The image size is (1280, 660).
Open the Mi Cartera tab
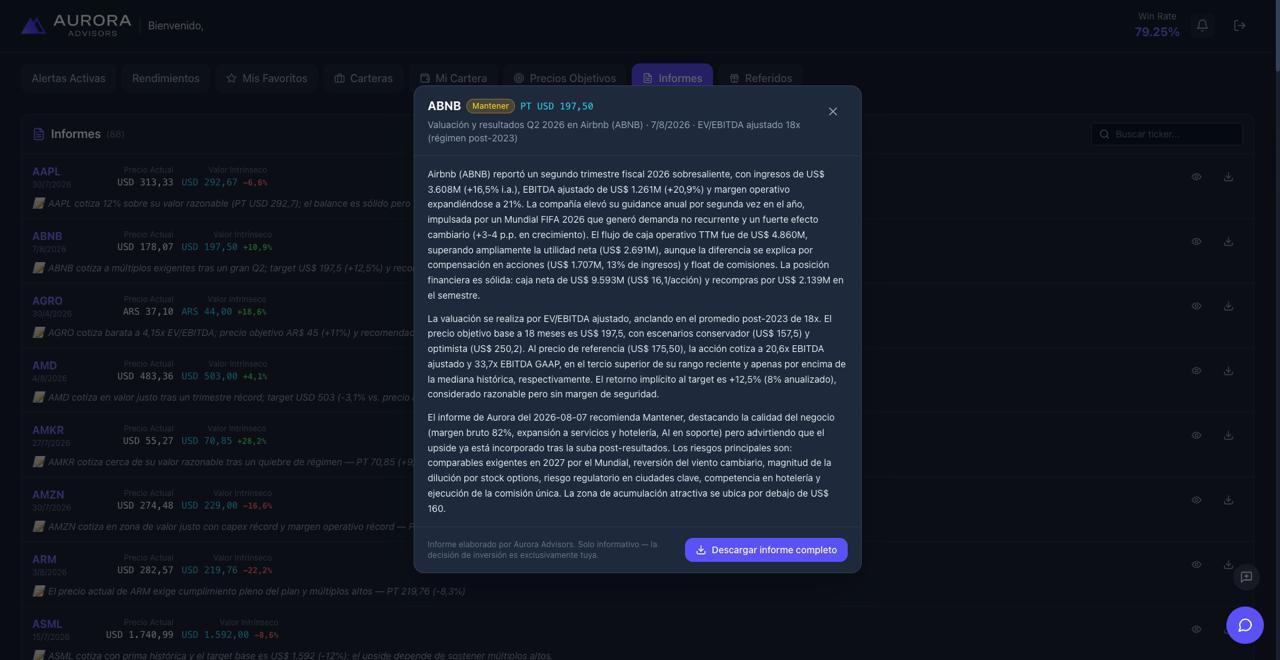pyautogui.click(x=453, y=78)
